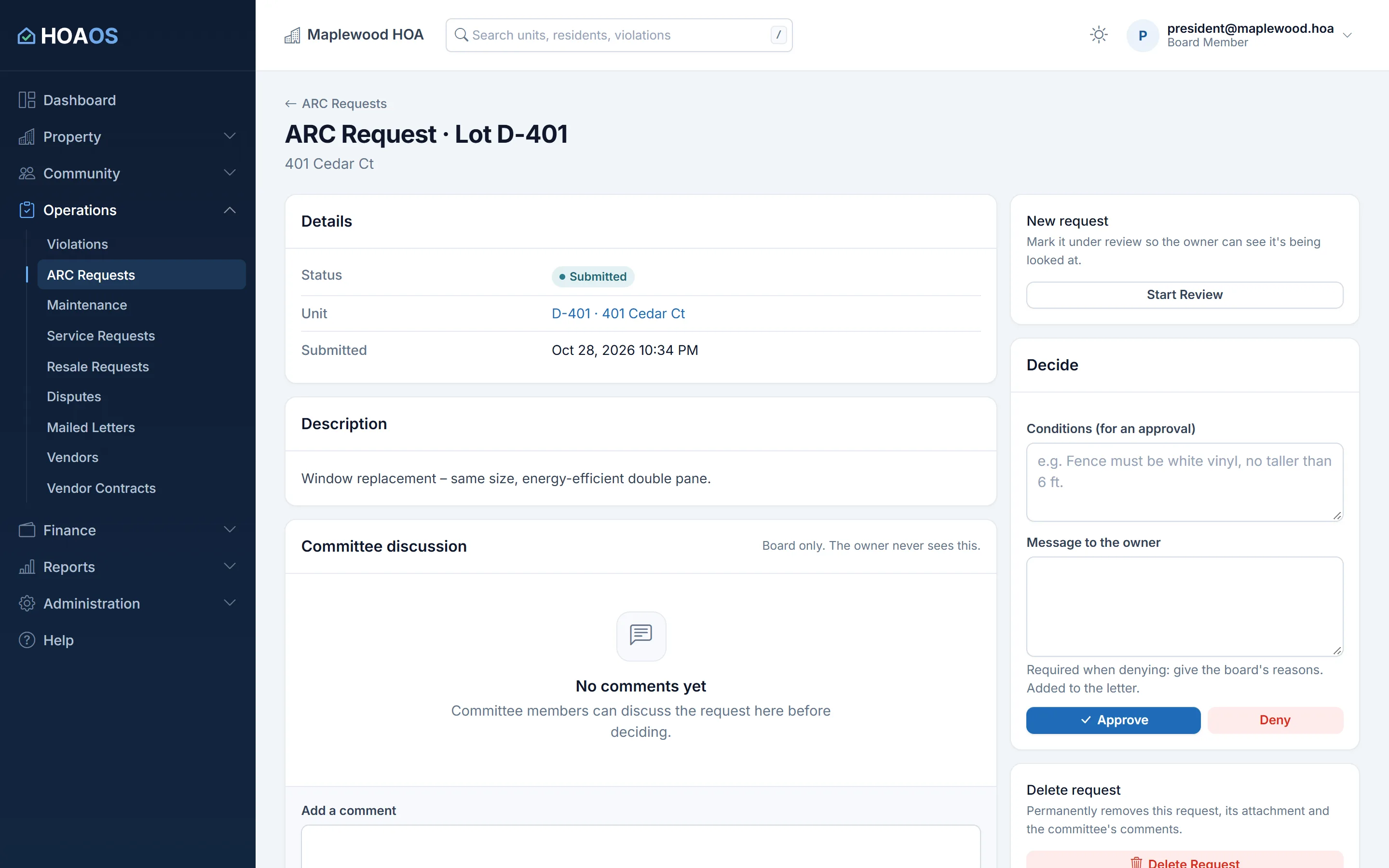Go to Maintenance in the sidebar
This screenshot has width=1389, height=868.
pyautogui.click(x=141, y=305)
